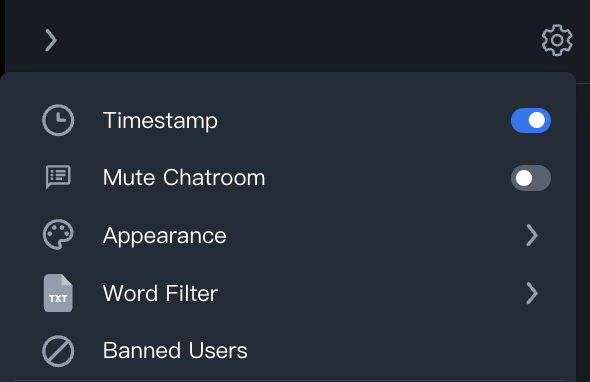Click the white knob of Mute Chatroom toggle
Image resolution: width=590 pixels, height=382 pixels.
[x=524, y=178]
